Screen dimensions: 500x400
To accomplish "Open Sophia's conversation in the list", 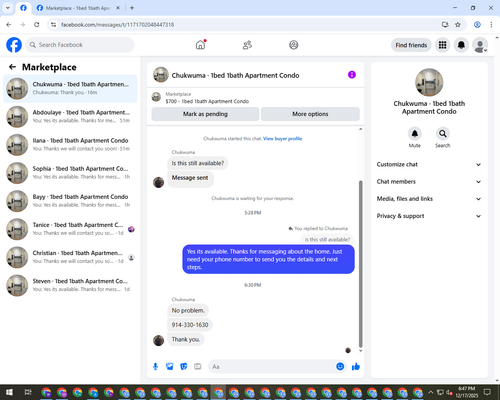I will coord(70,173).
